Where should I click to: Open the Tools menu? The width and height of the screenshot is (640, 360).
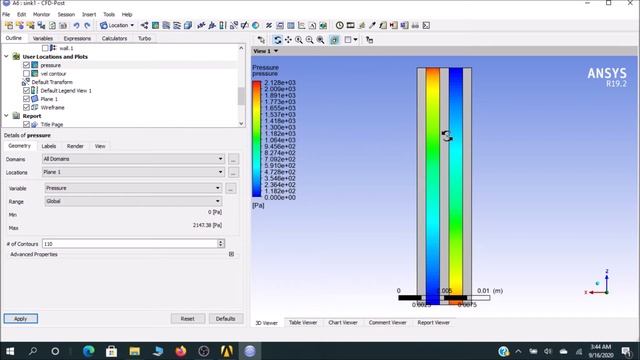coord(109,14)
